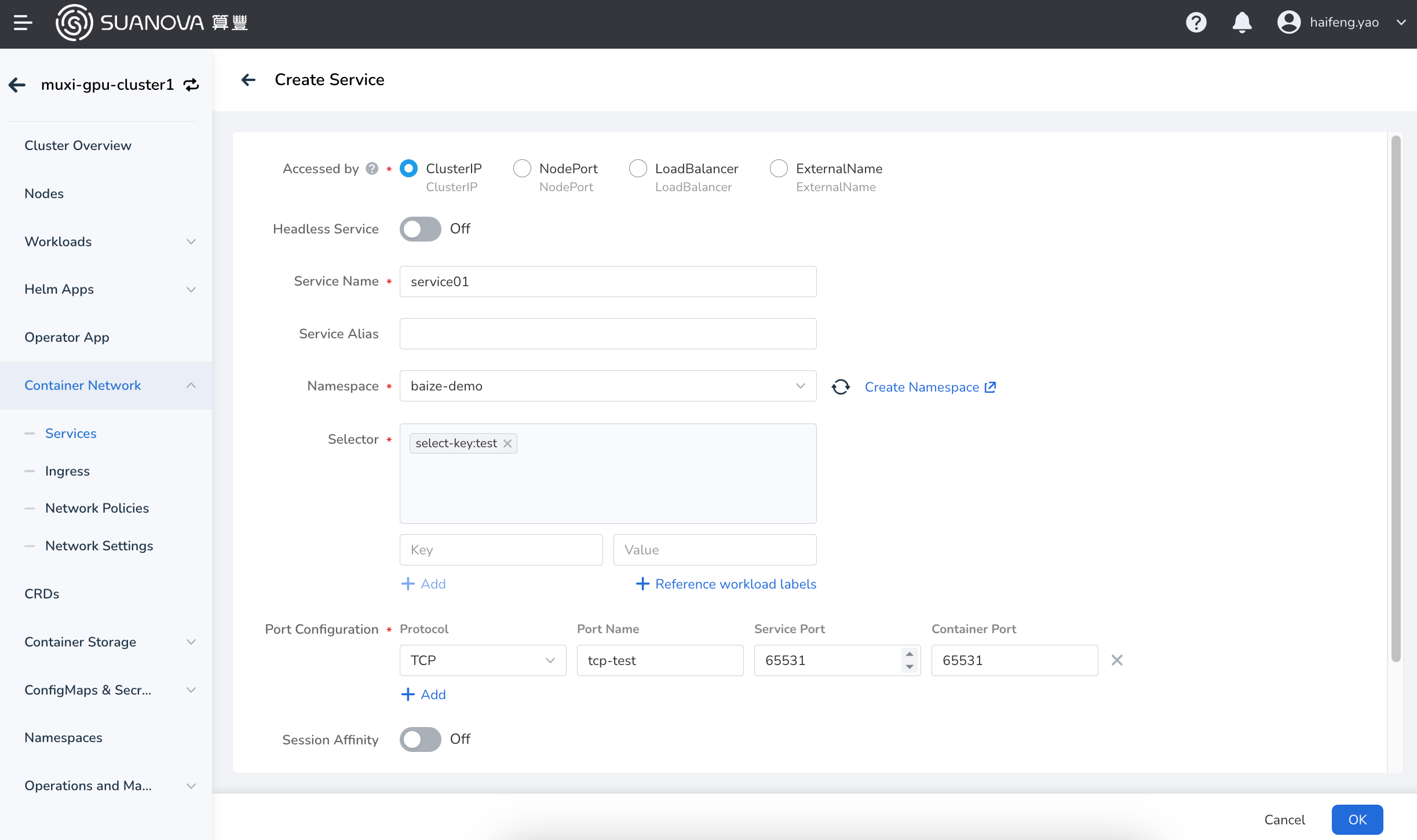This screenshot has width=1417, height=840.
Task: Click the back arrow navigation icon
Action: pyautogui.click(x=248, y=80)
